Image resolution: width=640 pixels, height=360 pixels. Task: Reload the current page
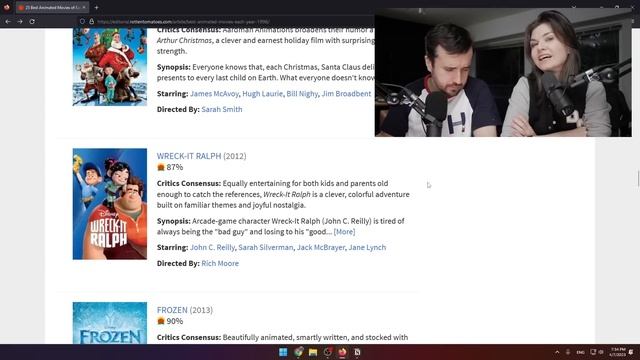coord(32,22)
